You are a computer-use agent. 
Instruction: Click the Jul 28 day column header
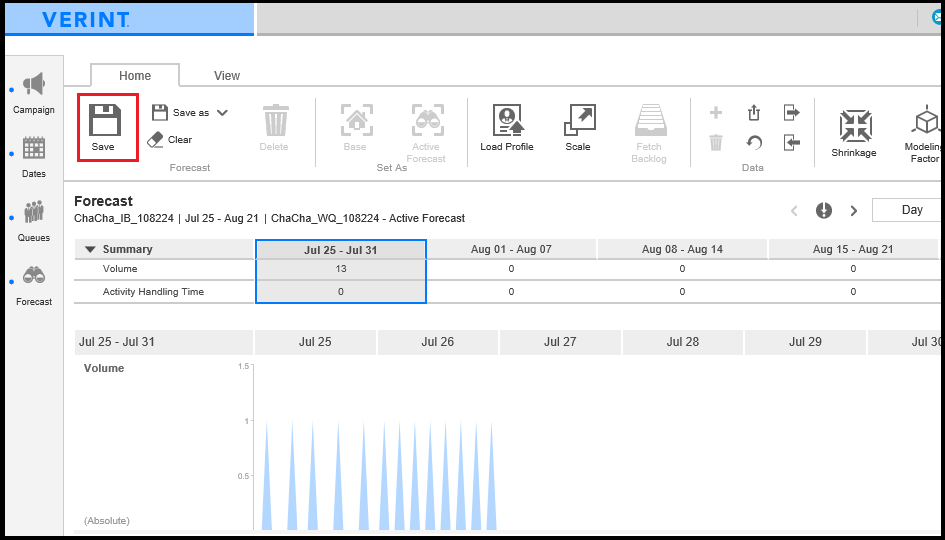click(683, 342)
